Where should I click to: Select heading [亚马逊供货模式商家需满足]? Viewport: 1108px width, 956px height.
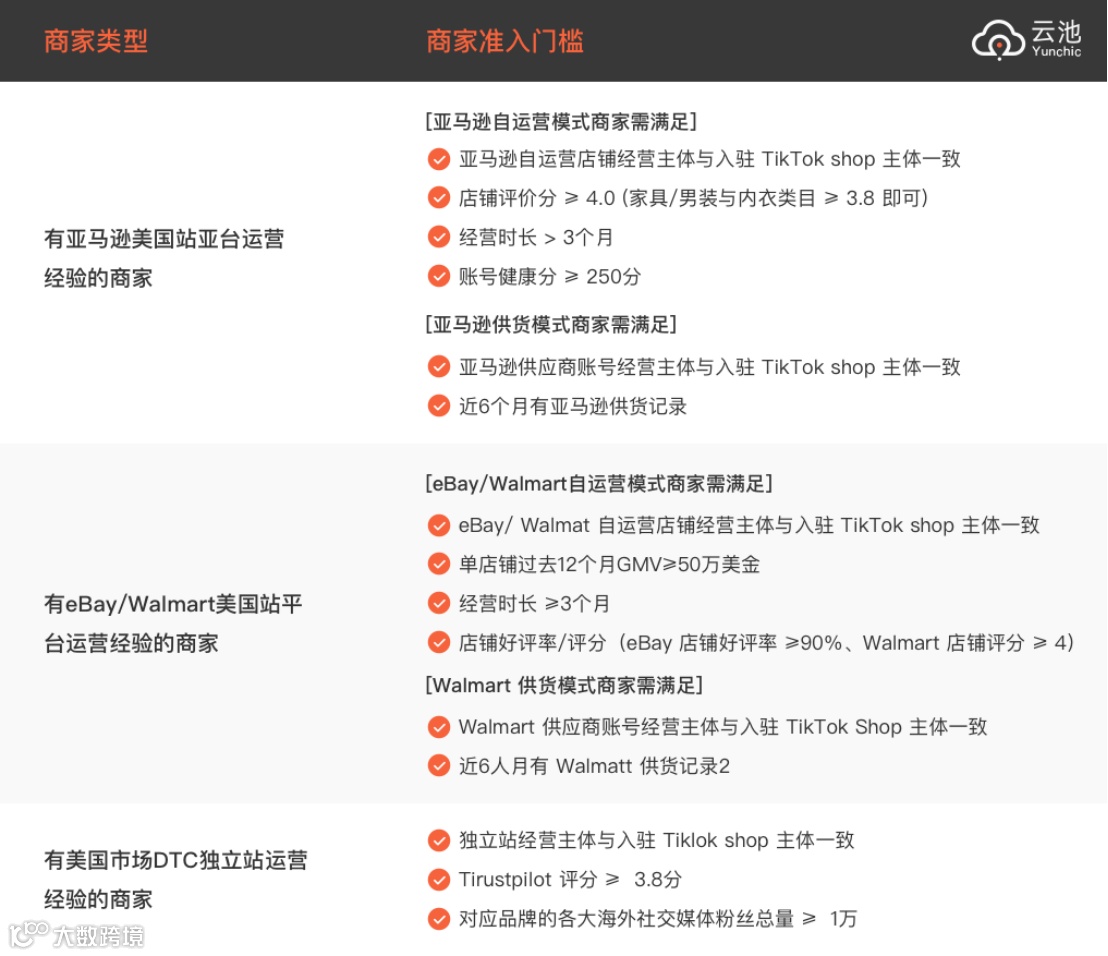click(x=551, y=325)
